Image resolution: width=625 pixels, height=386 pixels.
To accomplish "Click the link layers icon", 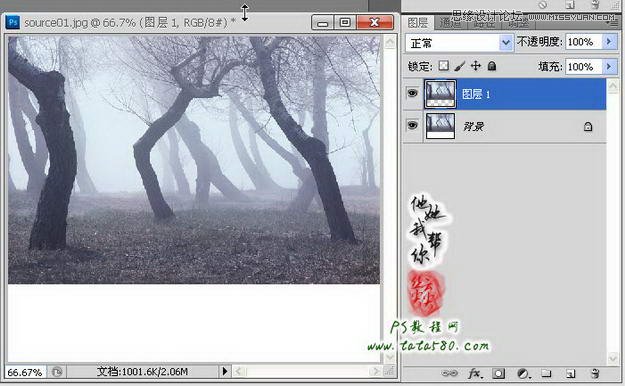I will (450, 373).
